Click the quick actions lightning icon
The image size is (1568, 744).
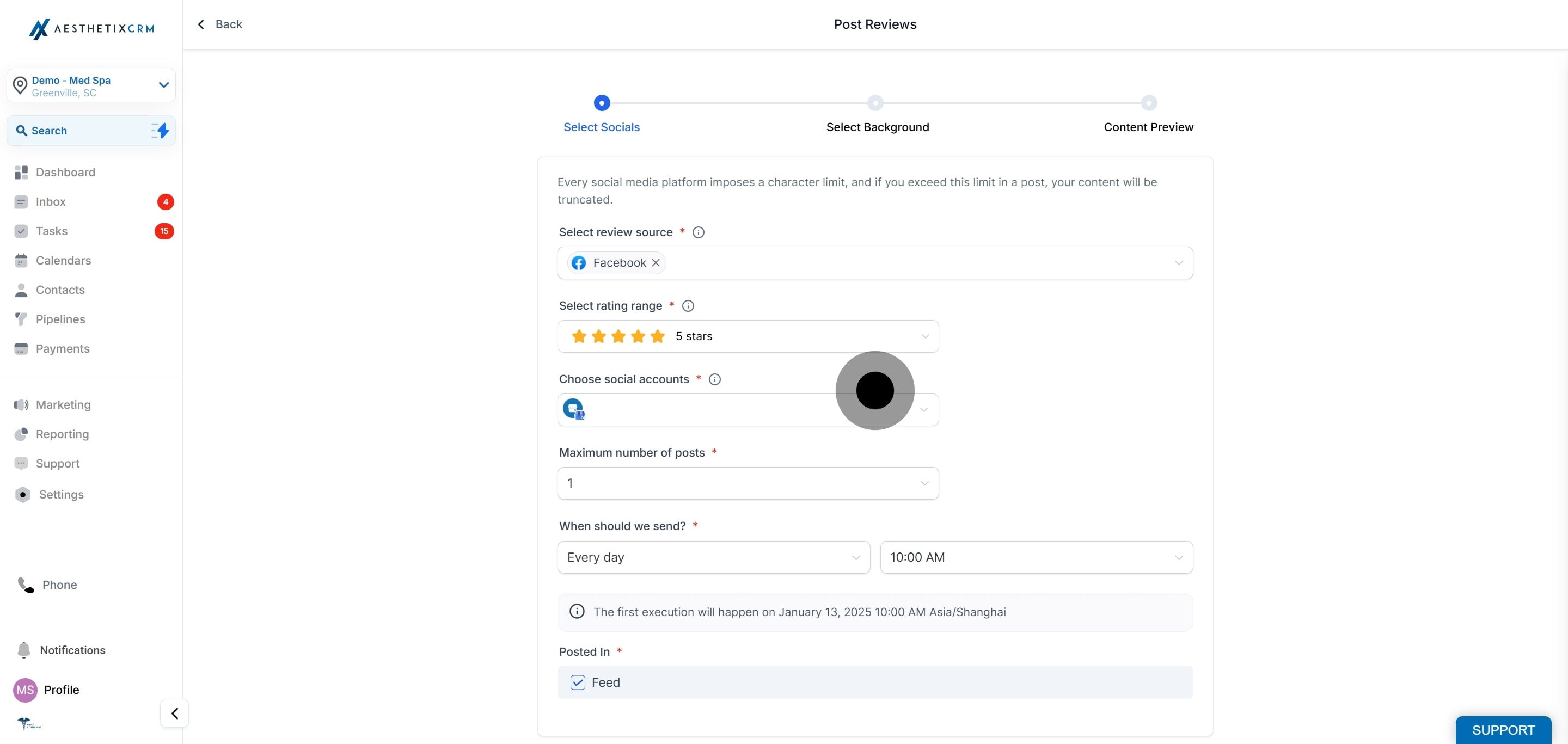click(160, 130)
